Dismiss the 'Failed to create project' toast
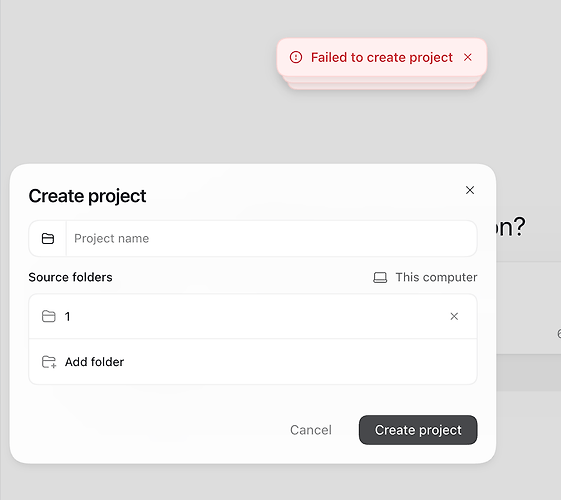The image size is (561, 500). (468, 57)
